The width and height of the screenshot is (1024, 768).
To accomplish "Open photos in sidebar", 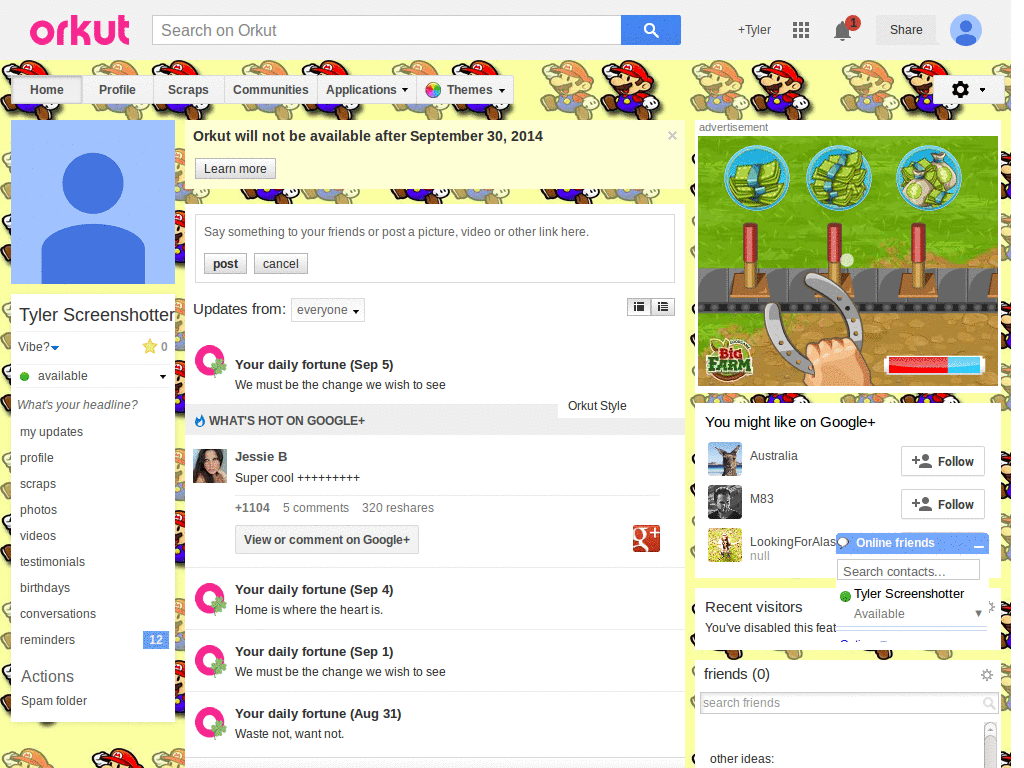I will [x=39, y=509].
